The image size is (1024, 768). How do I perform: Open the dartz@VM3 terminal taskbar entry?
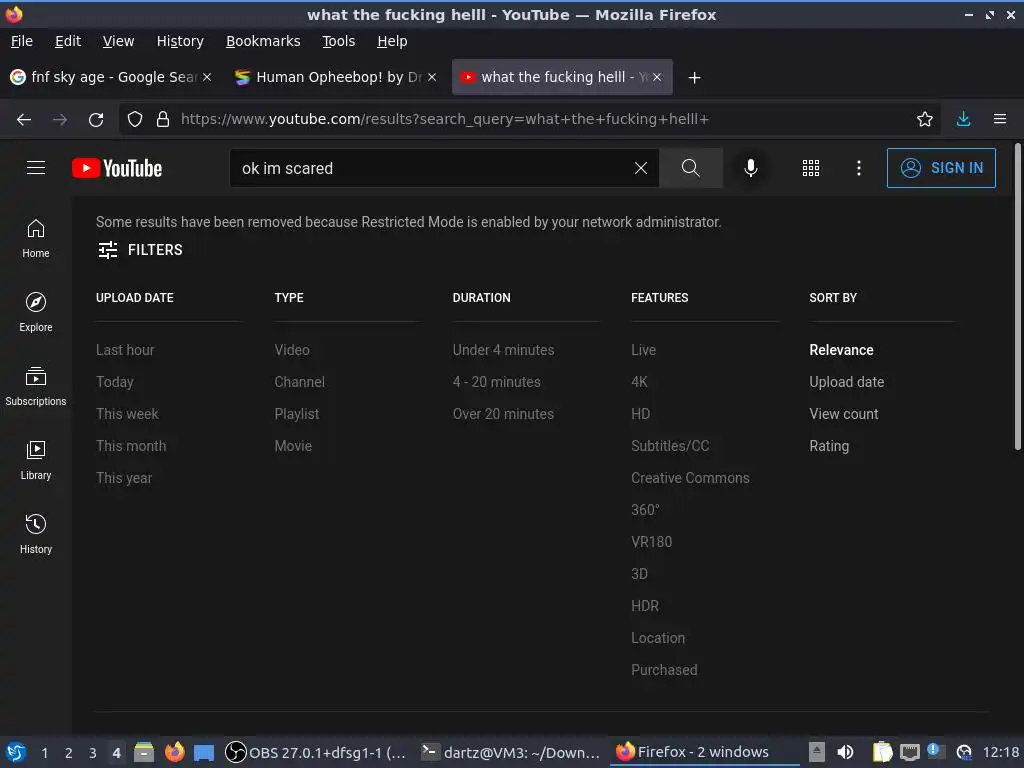pyautogui.click(x=510, y=752)
